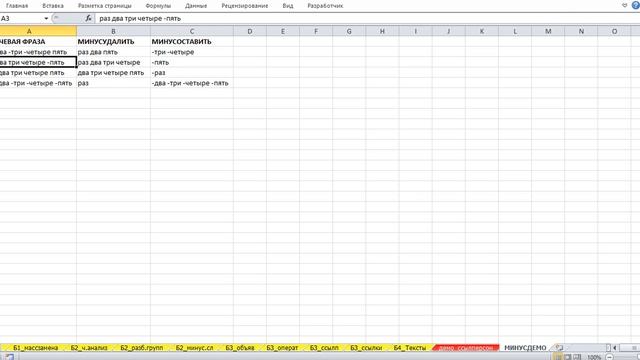Select column B header

pos(113,31)
